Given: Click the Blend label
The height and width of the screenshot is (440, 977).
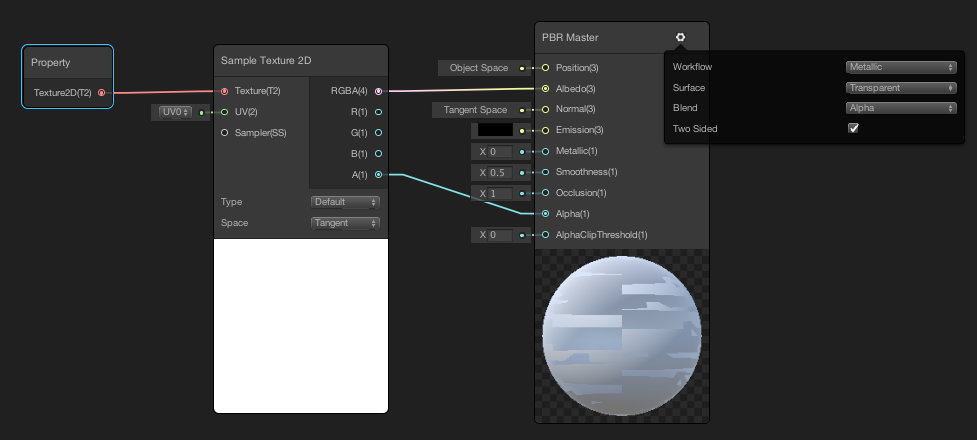Looking at the screenshot, I should click(x=685, y=108).
